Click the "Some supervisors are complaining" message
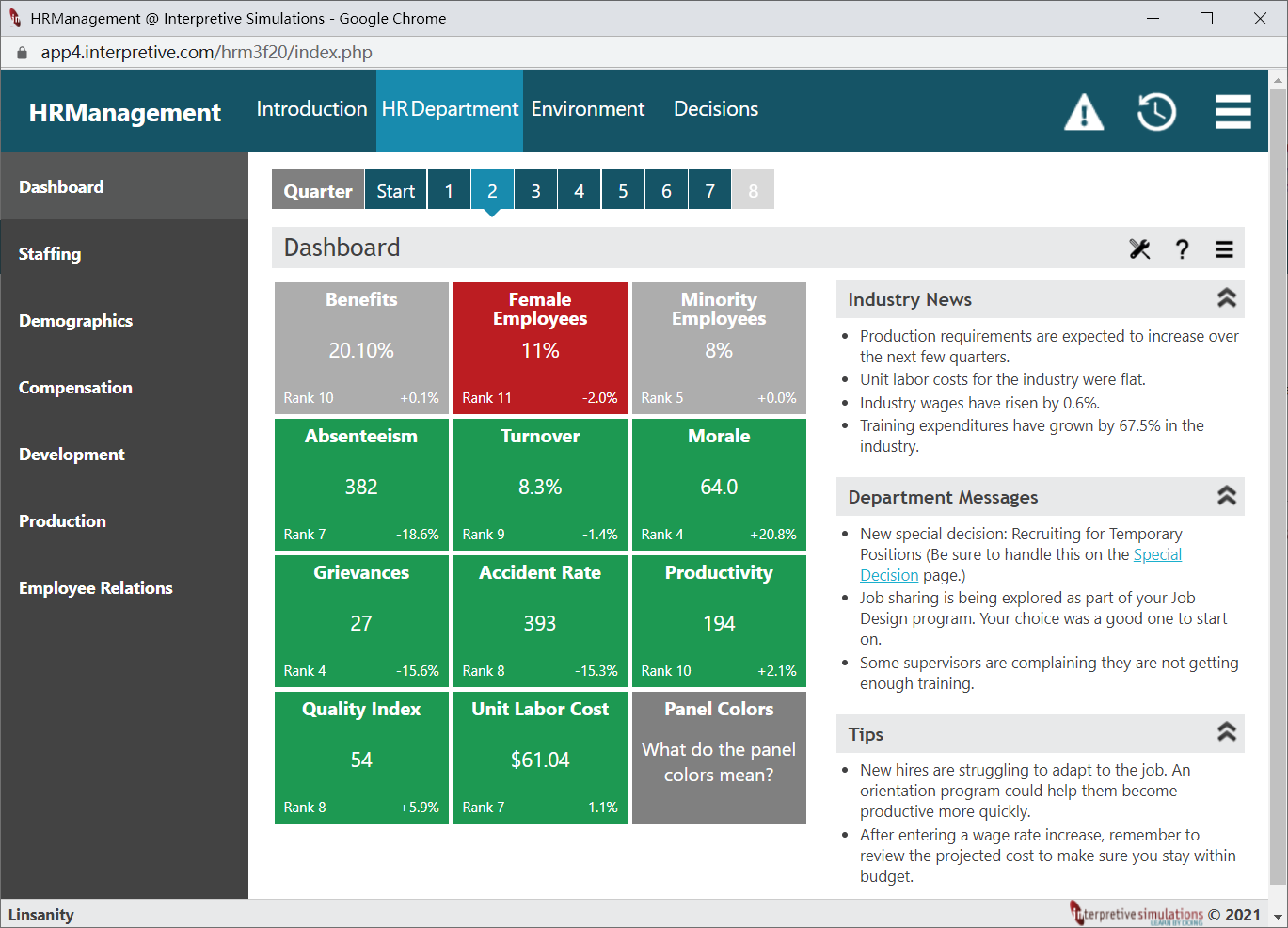Screen dimensions: 1288x928 [1049, 673]
